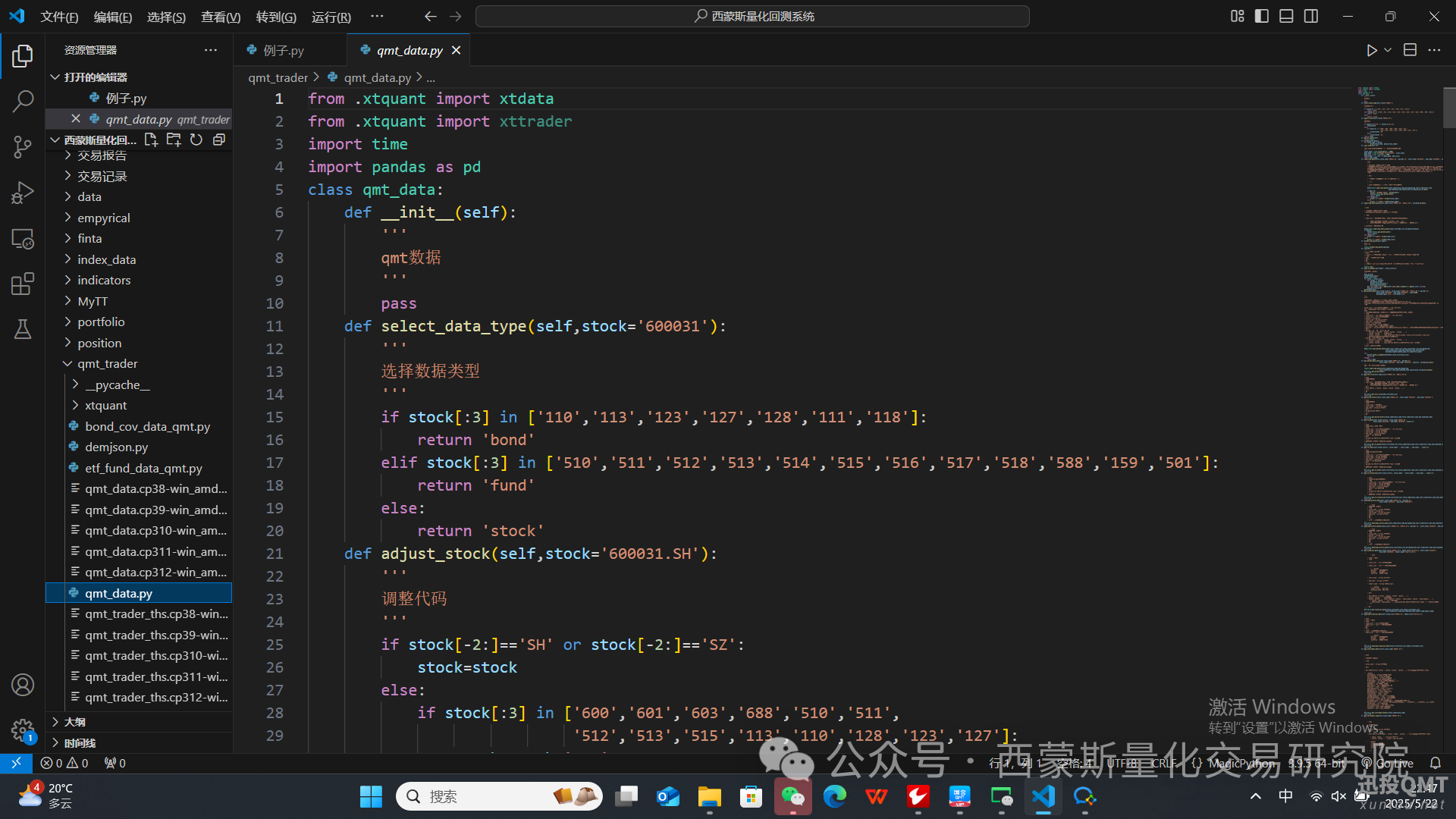Click the New File icon in explorer

point(151,140)
